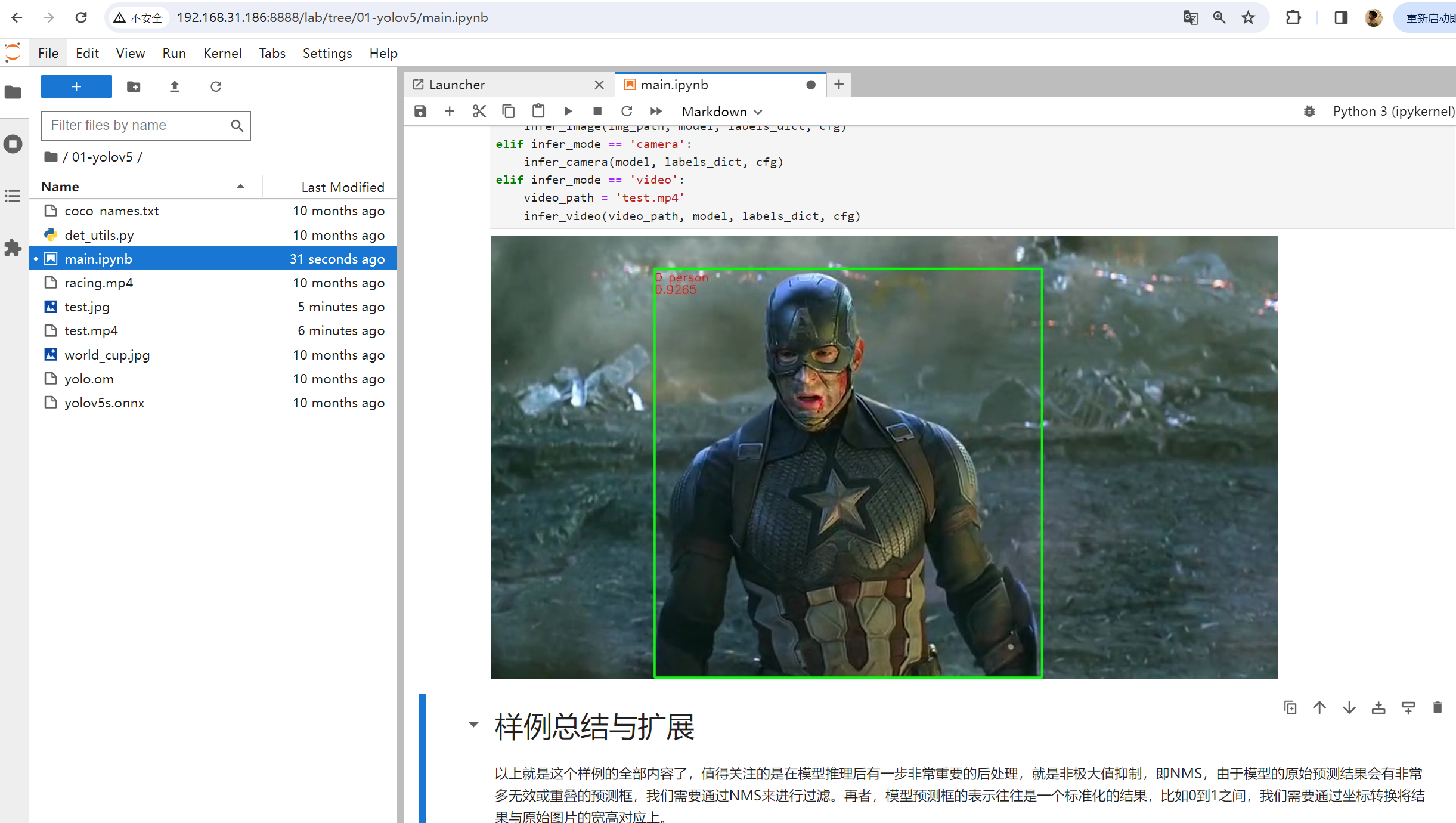Interrupt the kernel with stop icon

click(597, 111)
